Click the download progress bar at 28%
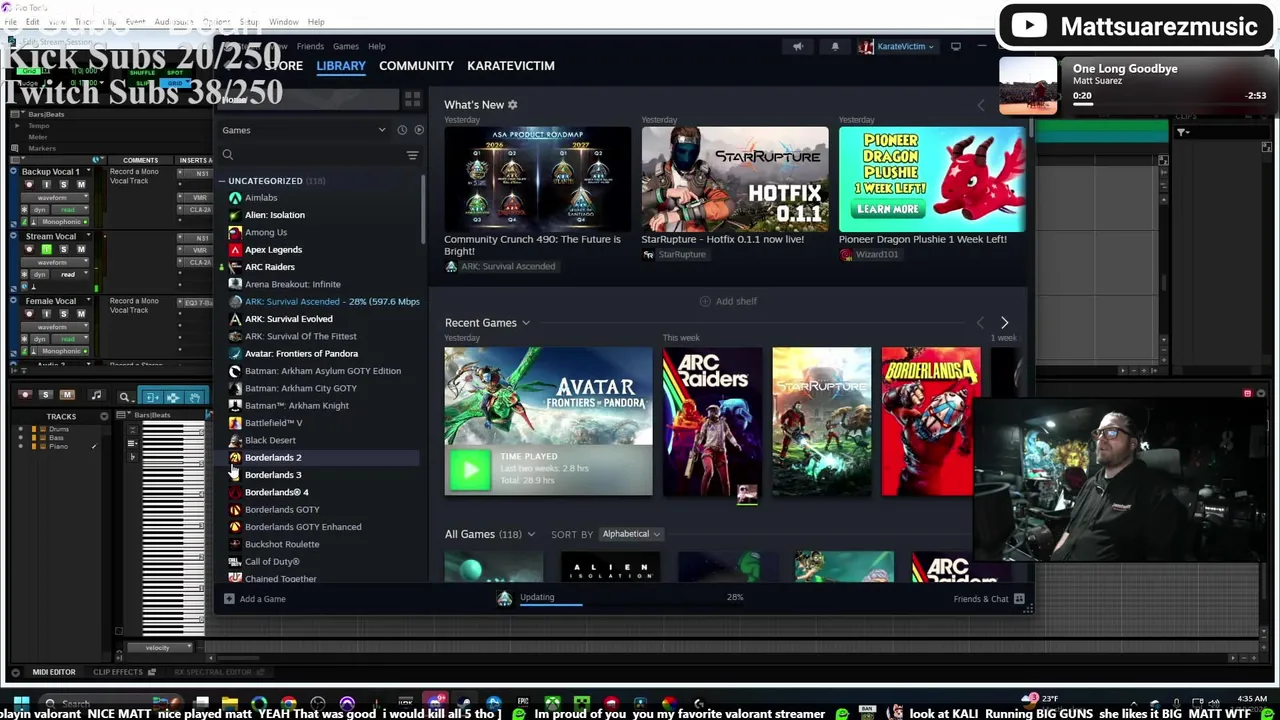 click(550, 605)
